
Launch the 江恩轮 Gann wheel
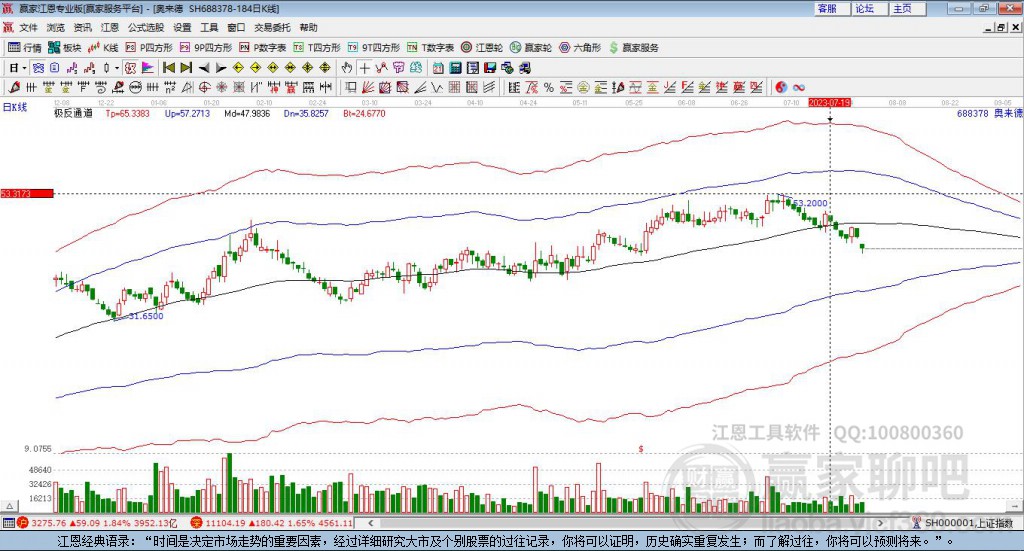(x=482, y=48)
